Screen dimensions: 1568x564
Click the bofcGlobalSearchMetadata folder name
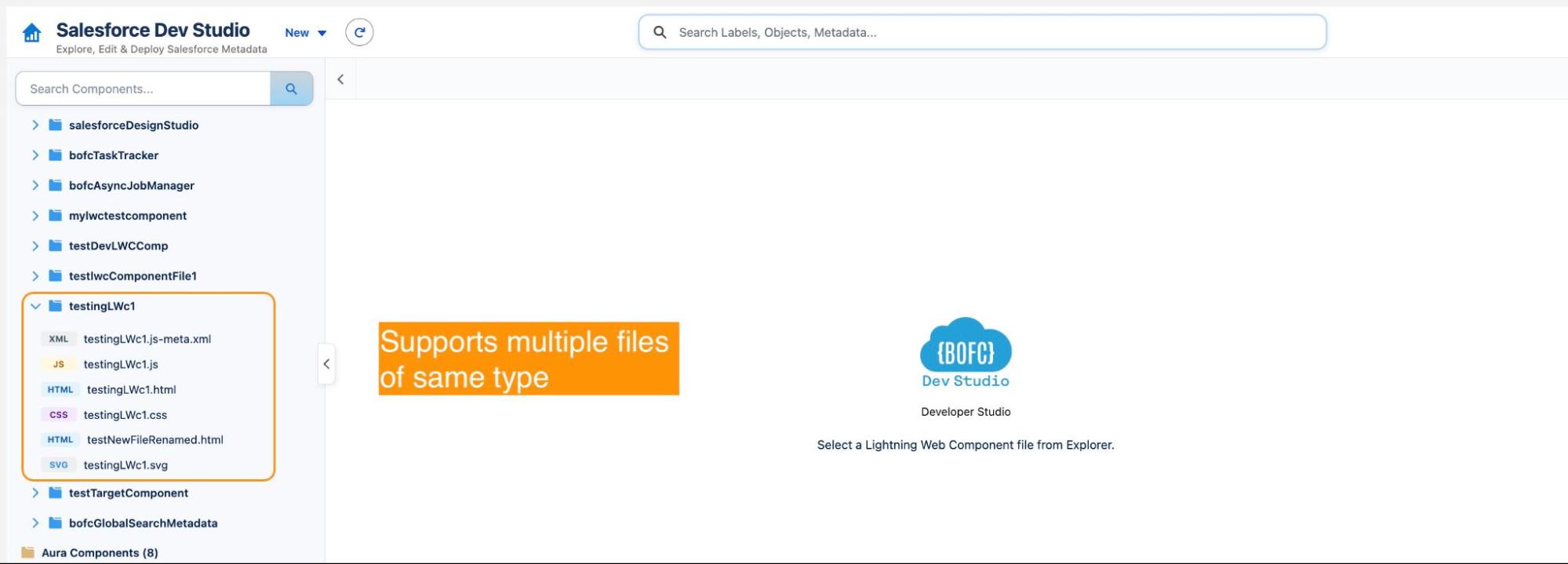[x=144, y=523]
